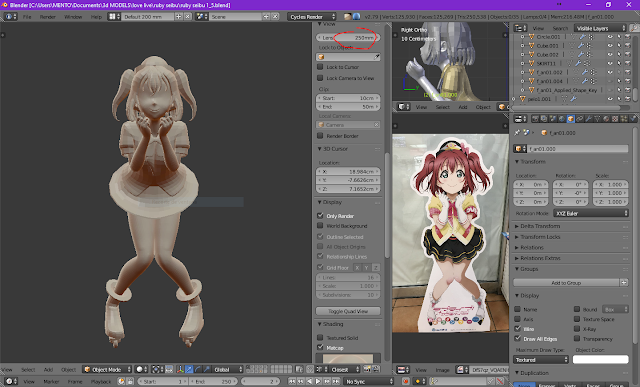Open the Global transform orientation dropdown
The width and height of the screenshot is (640, 387).
(228, 369)
